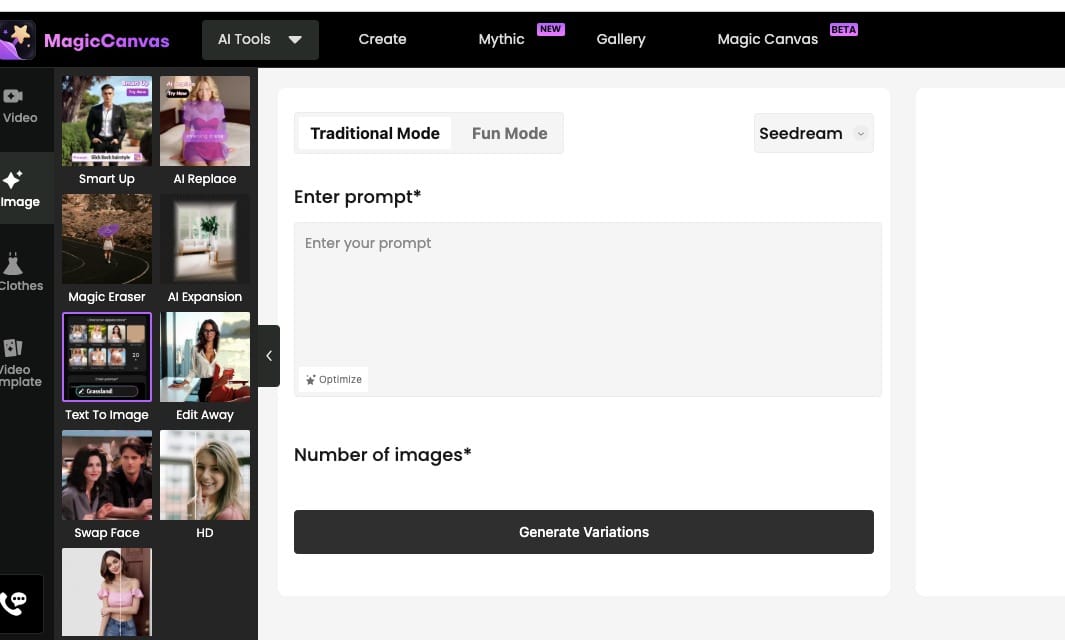Click the Generate Variations button
This screenshot has width=1065, height=640.
point(583,532)
